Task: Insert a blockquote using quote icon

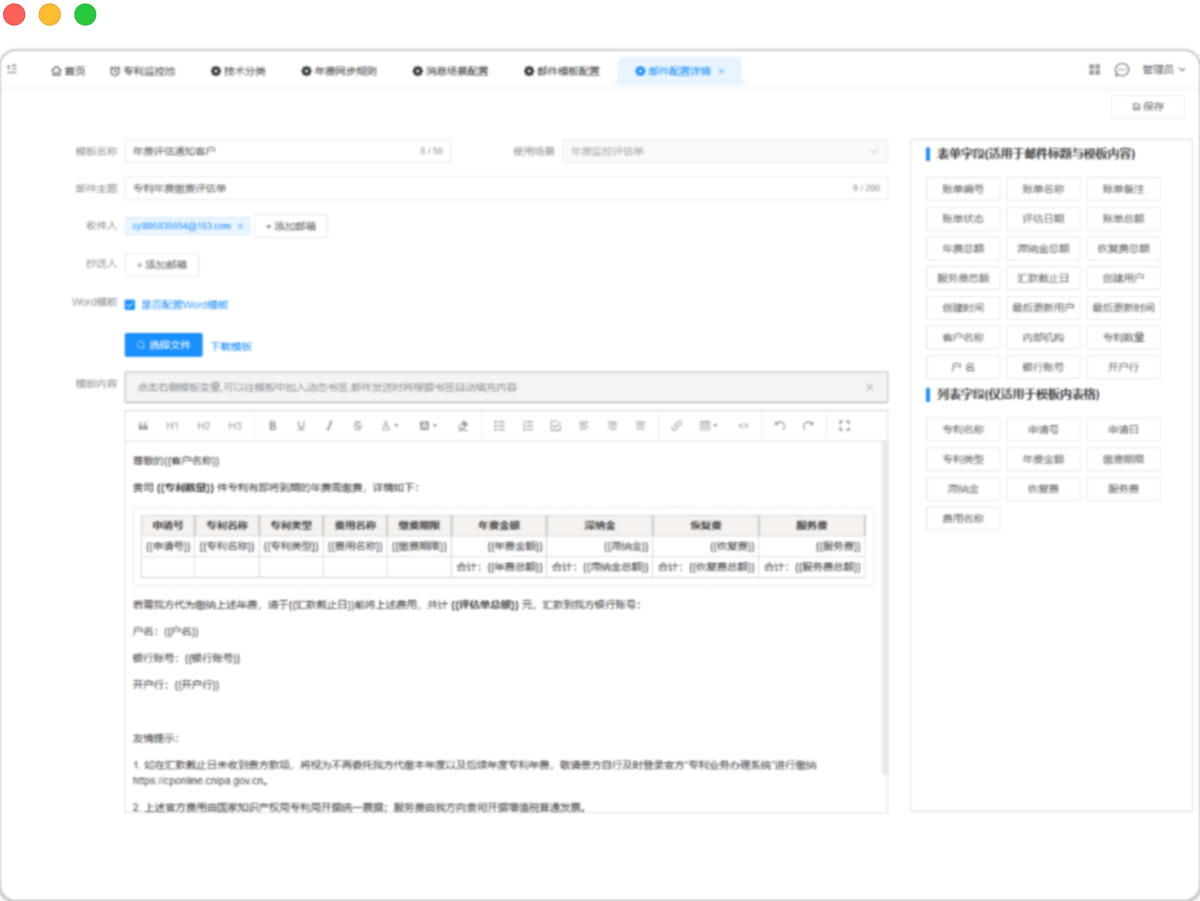Action: [143, 426]
